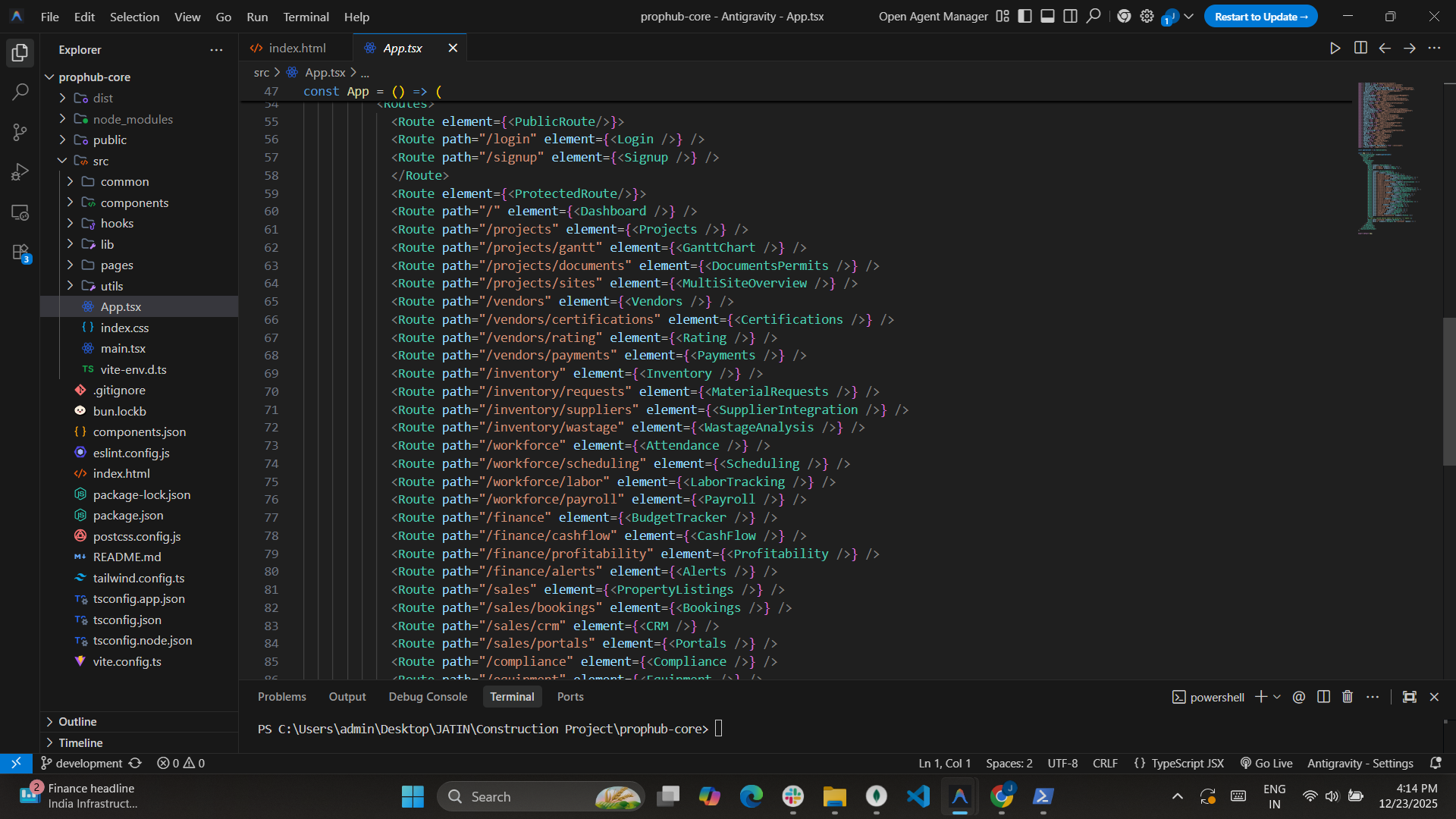Open the Remote Explorer view
The image size is (1456, 819).
tap(20, 213)
